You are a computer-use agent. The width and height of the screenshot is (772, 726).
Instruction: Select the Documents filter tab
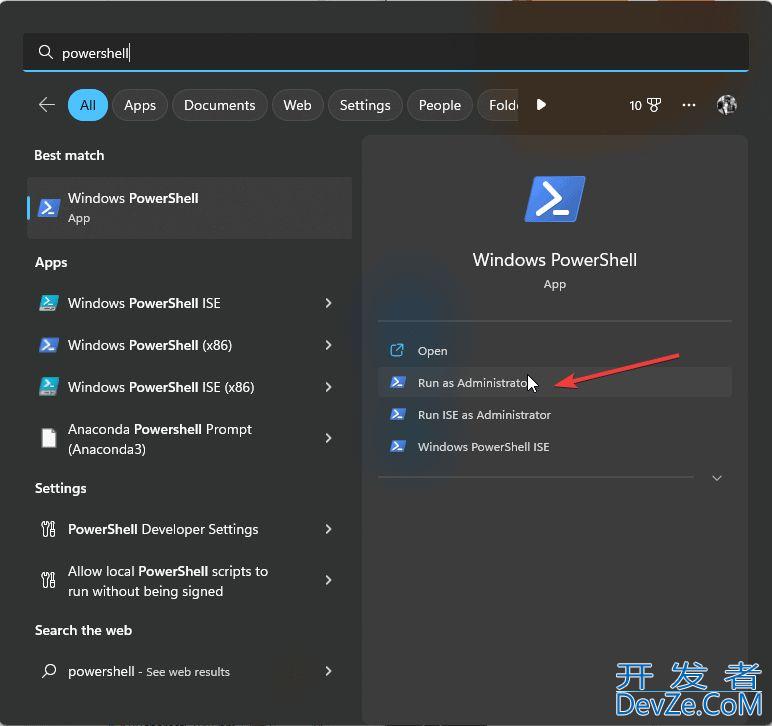pos(219,105)
